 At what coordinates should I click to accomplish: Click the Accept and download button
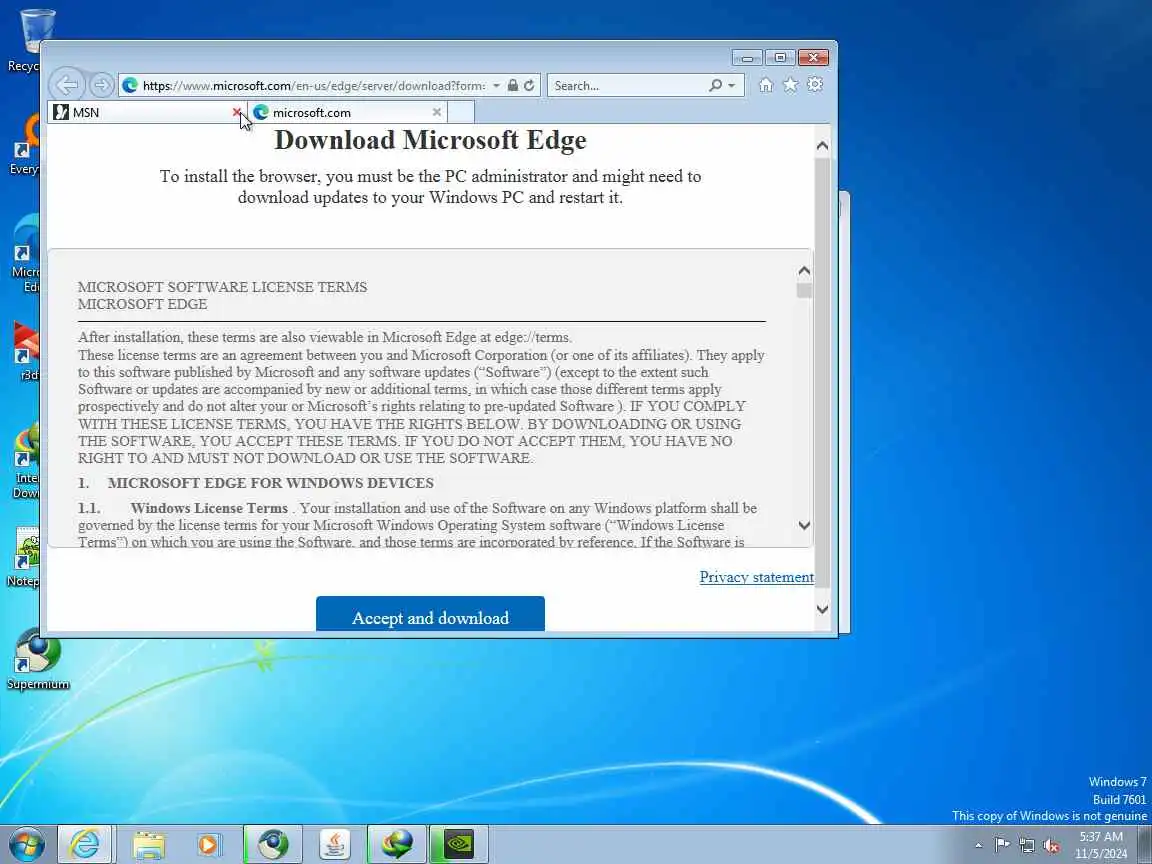[x=431, y=614]
